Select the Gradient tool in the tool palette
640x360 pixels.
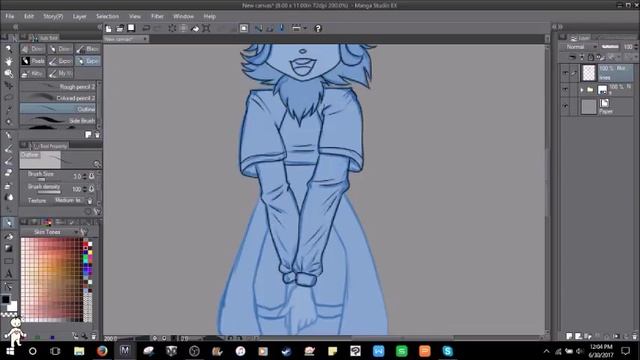[x=9, y=248]
